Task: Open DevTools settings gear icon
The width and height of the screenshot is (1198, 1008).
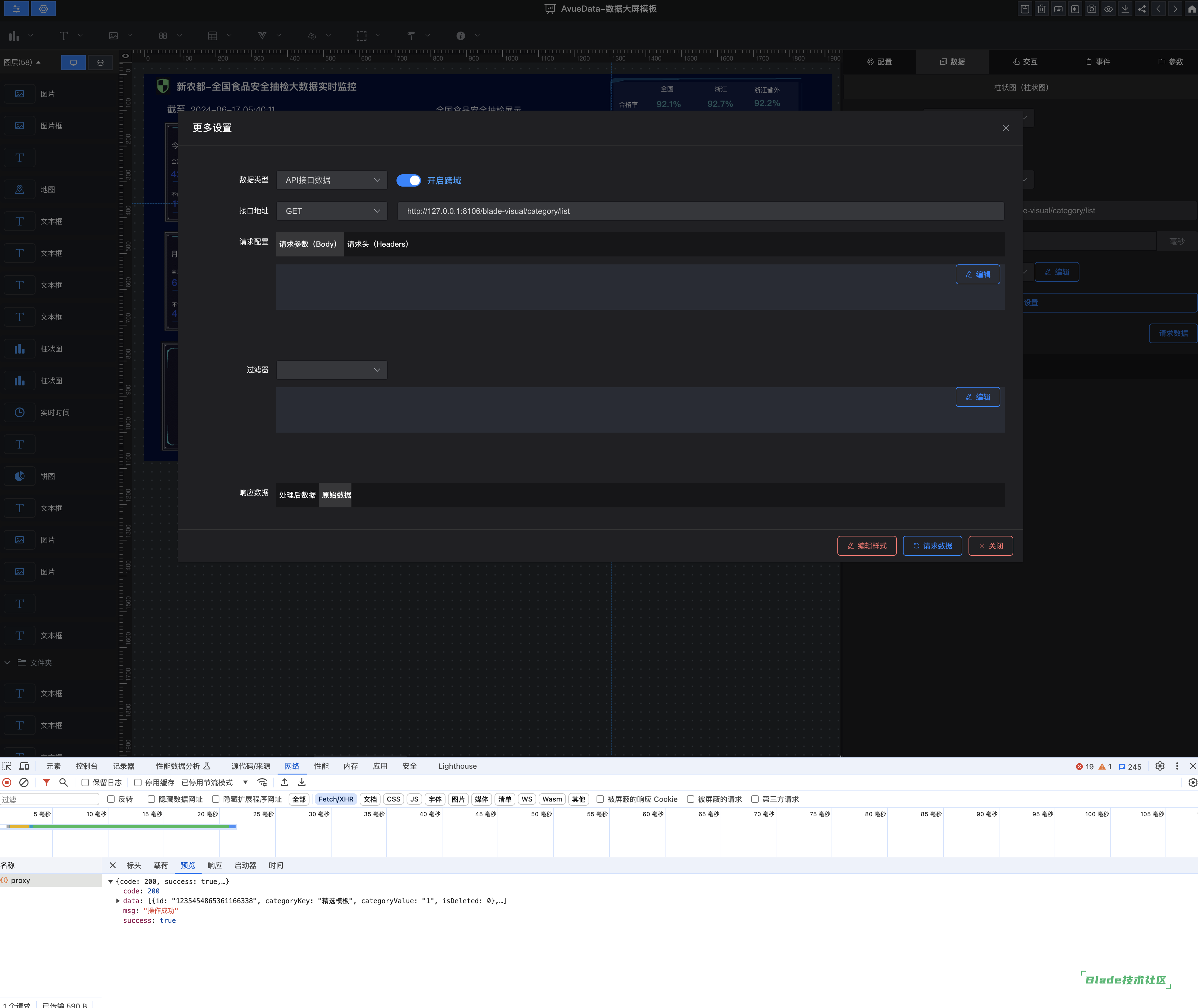Action: [1160, 766]
